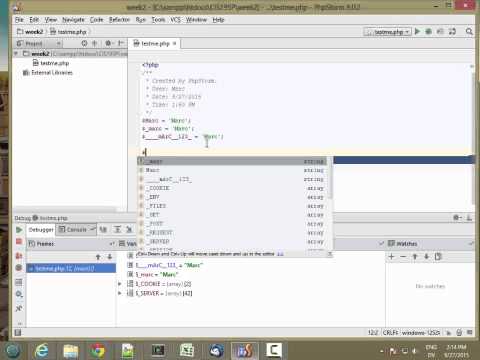Open the Project view selector dropdown
The height and width of the screenshot is (360, 480).
pyautogui.click(x=39, y=43)
